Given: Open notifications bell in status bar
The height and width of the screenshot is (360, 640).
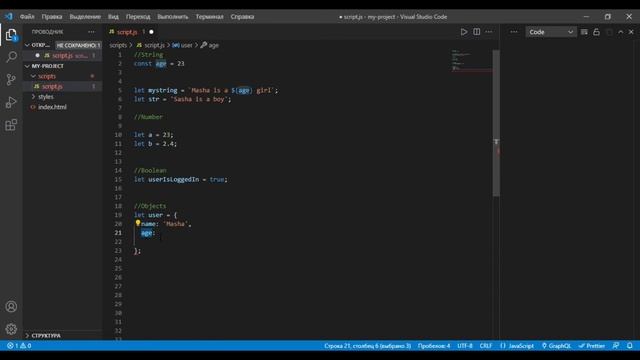Looking at the screenshot, I should pyautogui.click(x=629, y=346).
